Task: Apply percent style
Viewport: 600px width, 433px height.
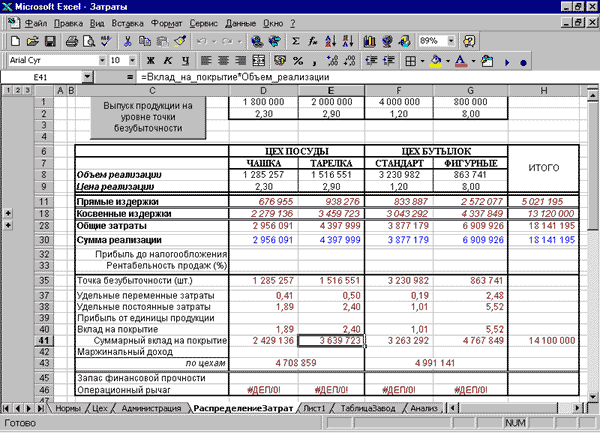Action: (298, 60)
